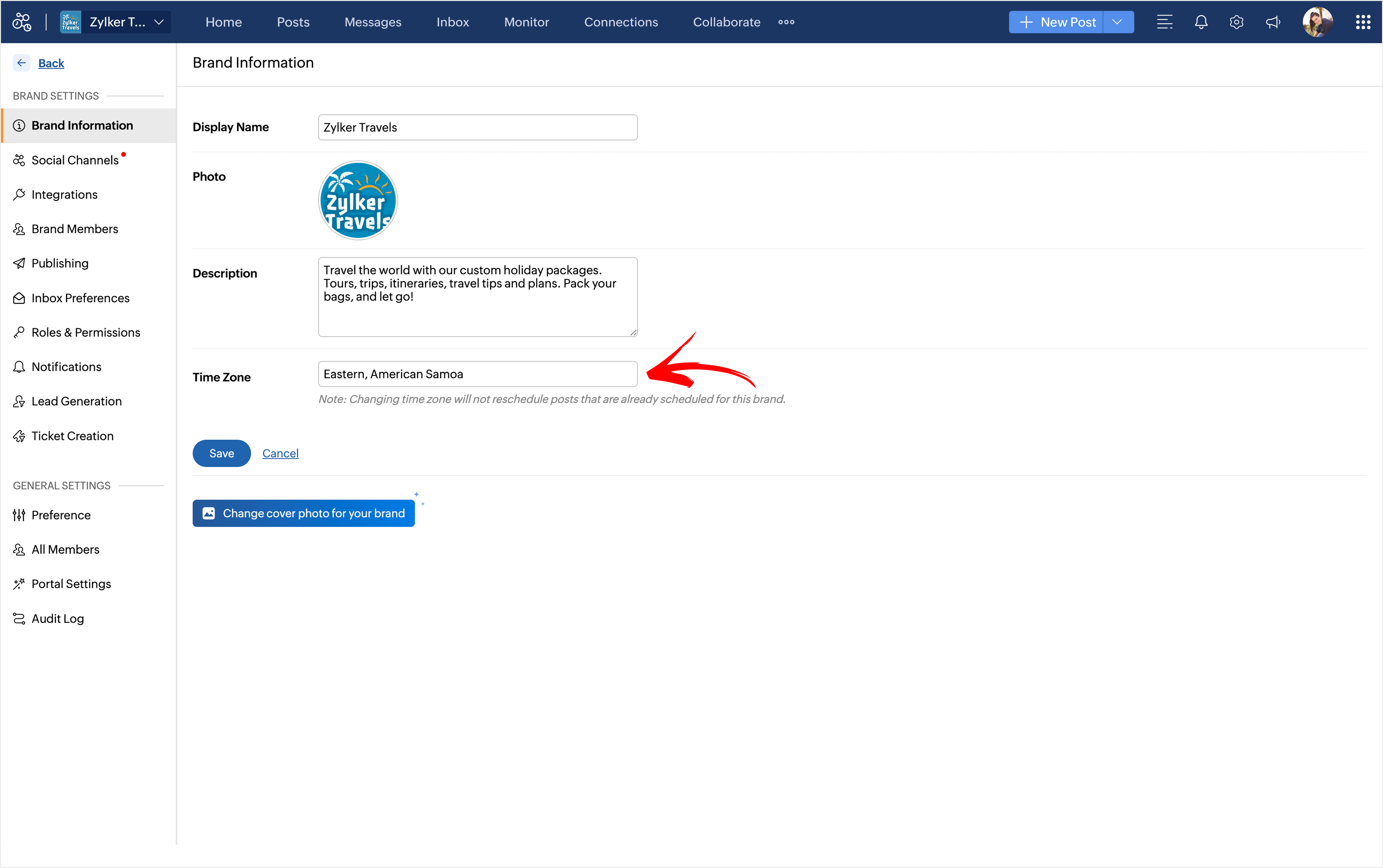The height and width of the screenshot is (868, 1383).
Task: Open Roles & Permissions settings
Action: coord(86,332)
